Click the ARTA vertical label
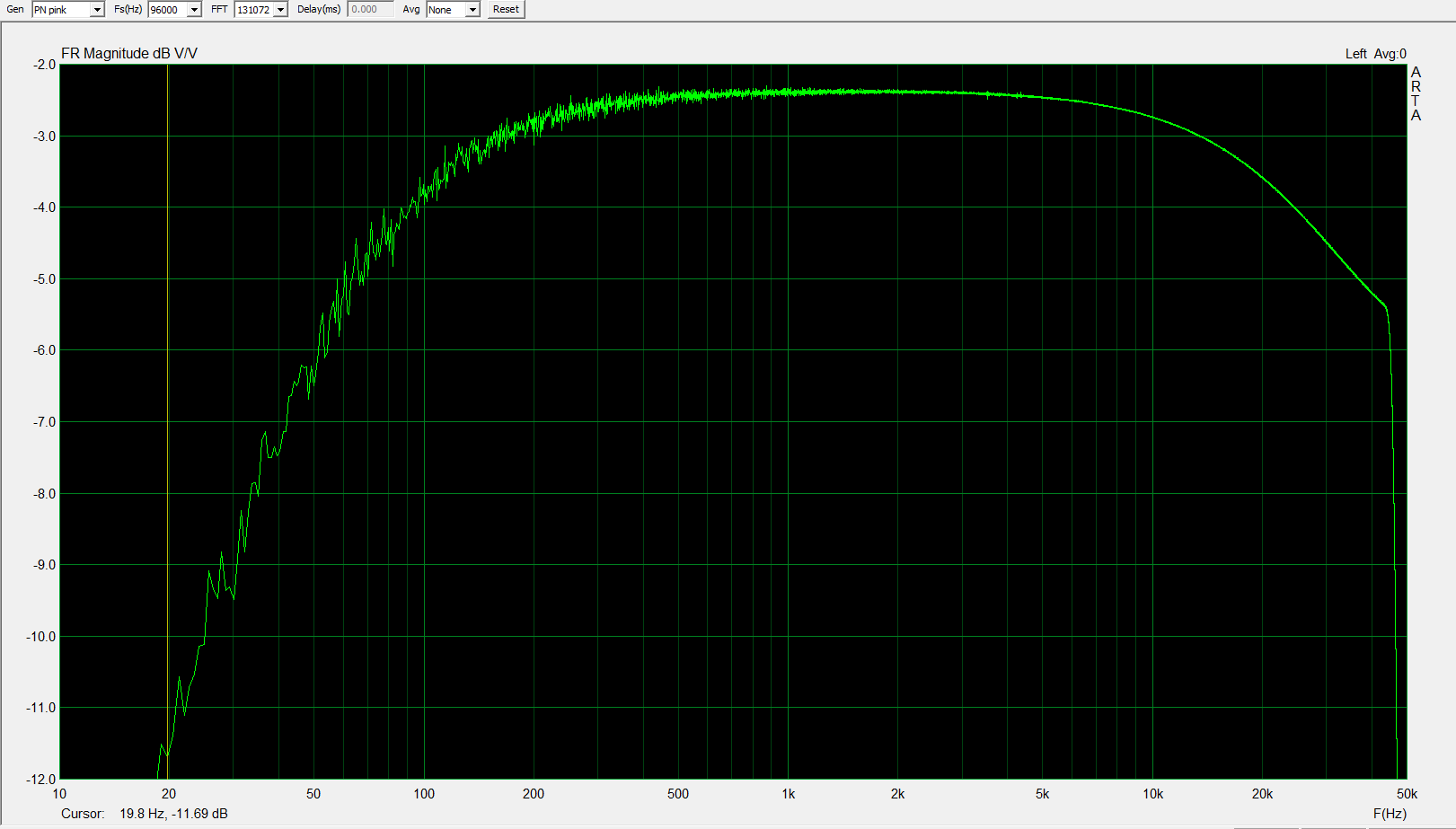Image resolution: width=1456 pixels, height=829 pixels. pos(1416,93)
